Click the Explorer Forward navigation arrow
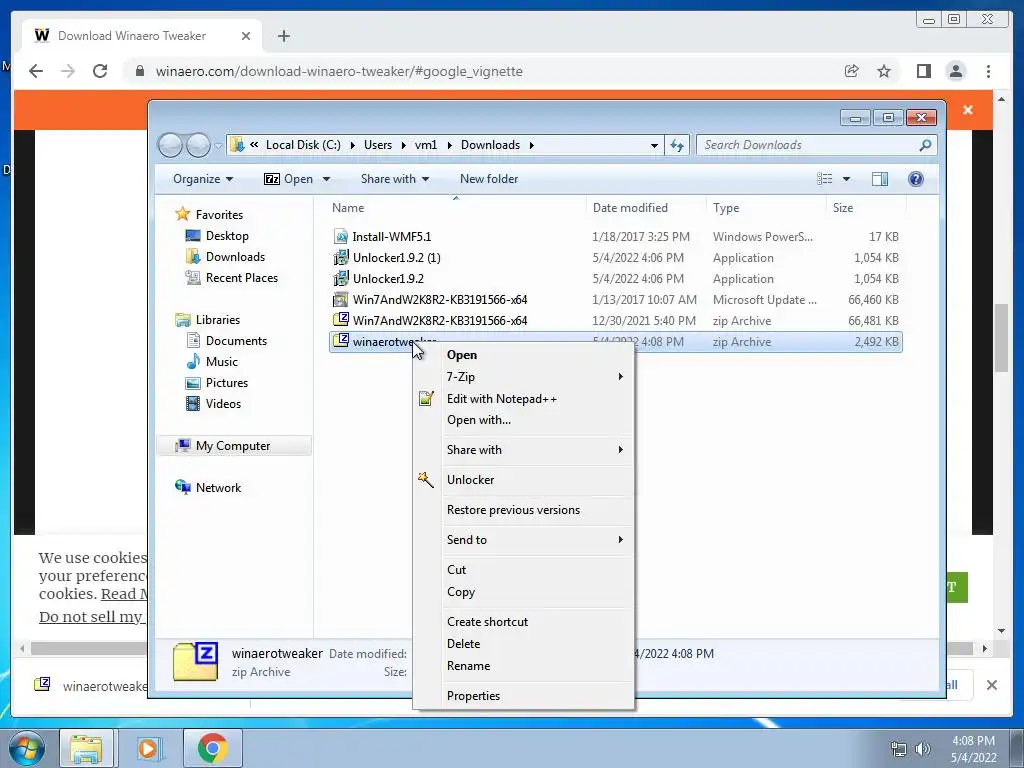 point(198,145)
